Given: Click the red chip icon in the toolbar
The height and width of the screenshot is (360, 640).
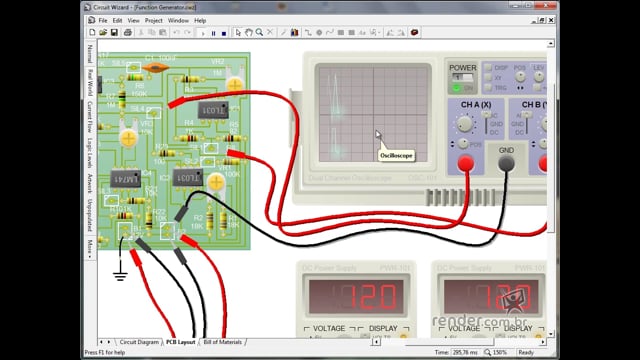Looking at the screenshot, I should point(414,33).
